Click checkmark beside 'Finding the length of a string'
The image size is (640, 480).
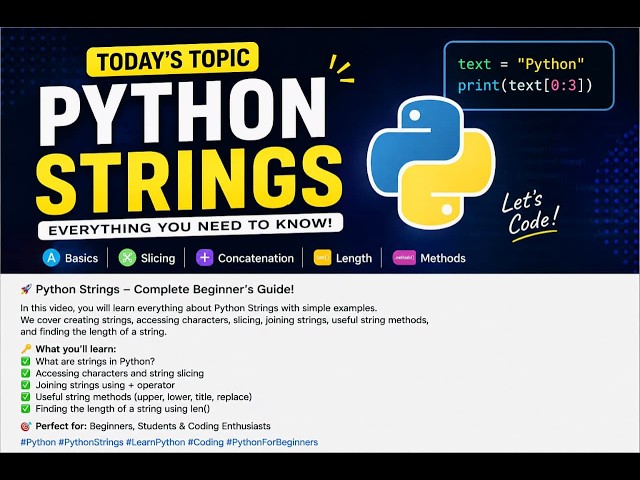[26, 409]
